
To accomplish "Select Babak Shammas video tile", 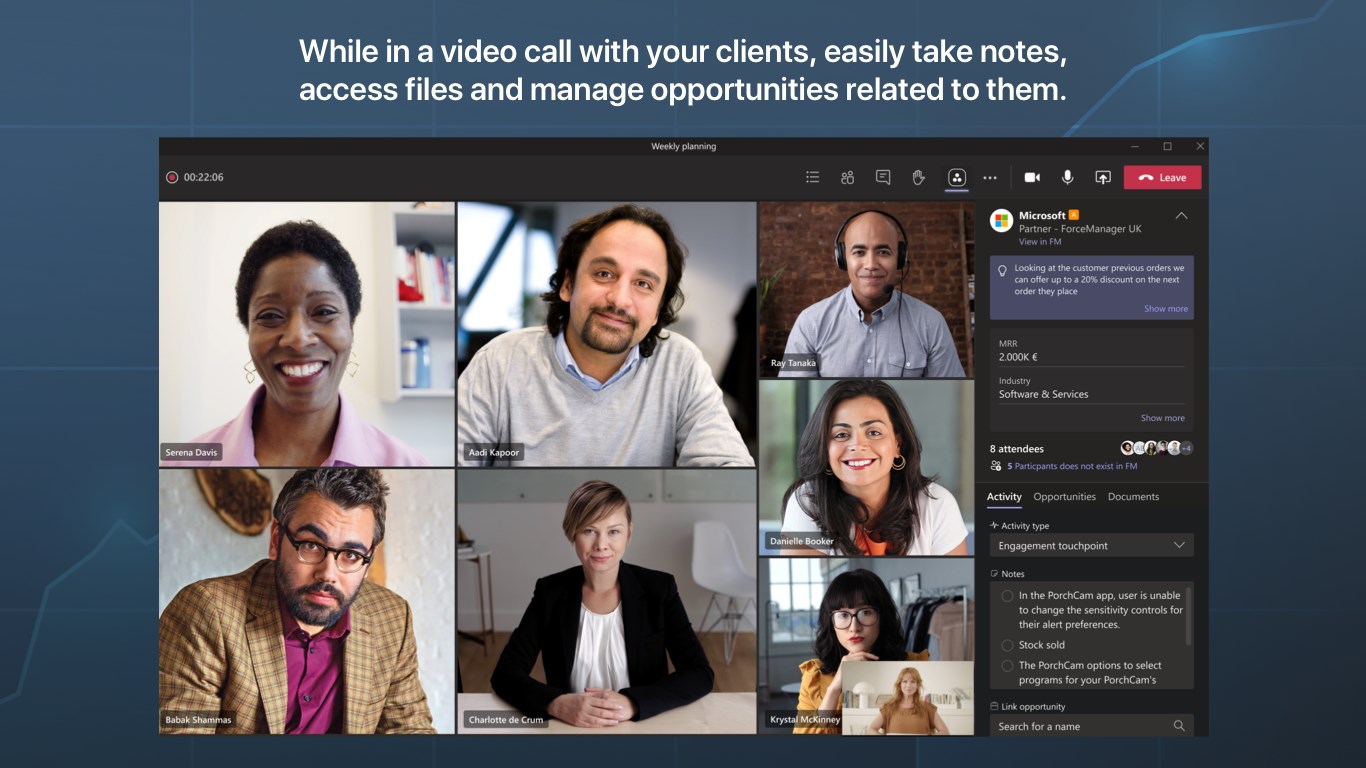I will 307,602.
